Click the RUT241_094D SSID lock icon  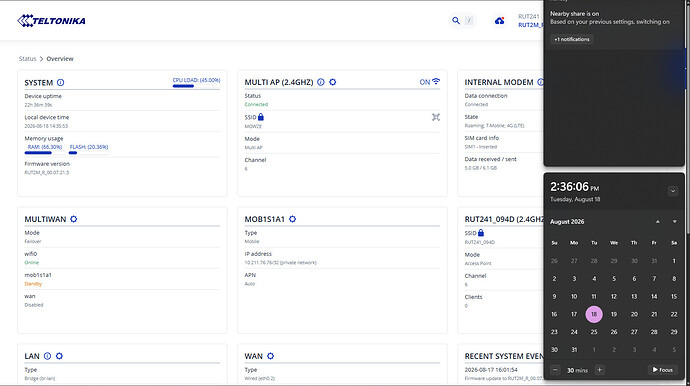point(481,232)
